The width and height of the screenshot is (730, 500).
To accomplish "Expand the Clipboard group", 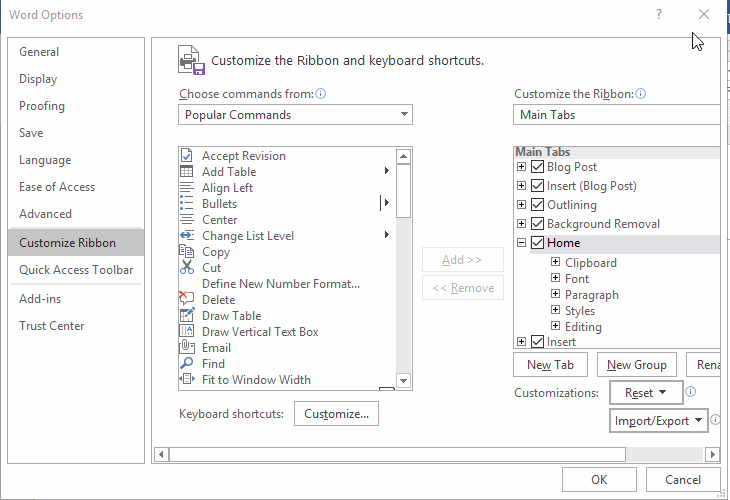I will [555, 262].
